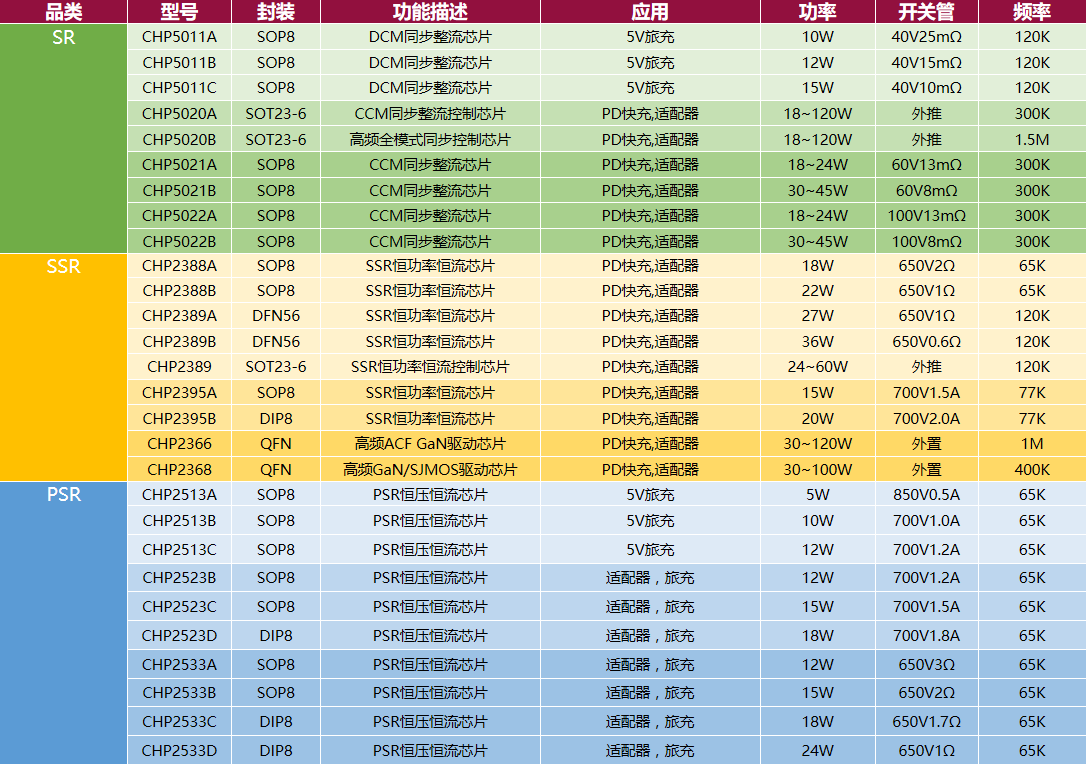Click switch cell 650V1.7Ω
The image size is (1087, 765).
click(927, 722)
